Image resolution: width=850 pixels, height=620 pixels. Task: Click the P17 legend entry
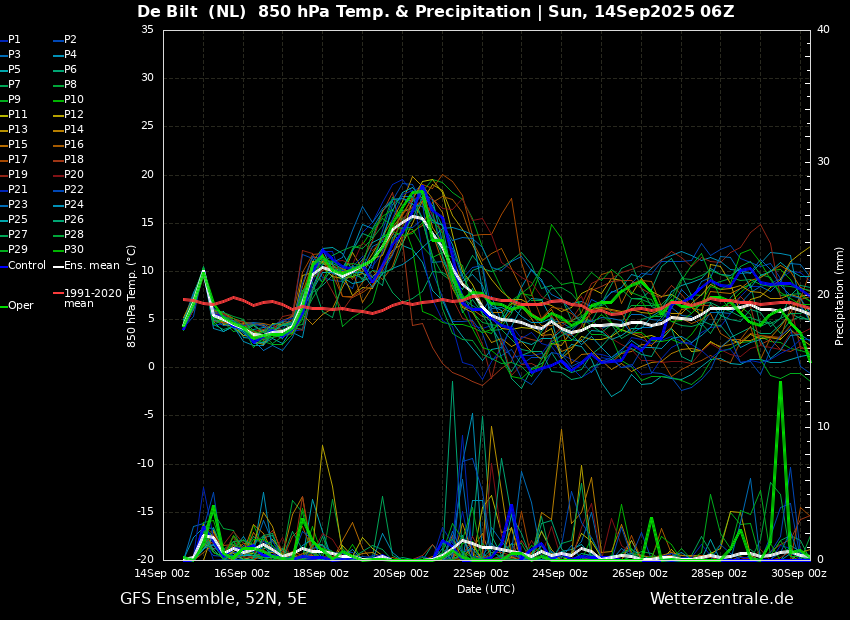14,159
